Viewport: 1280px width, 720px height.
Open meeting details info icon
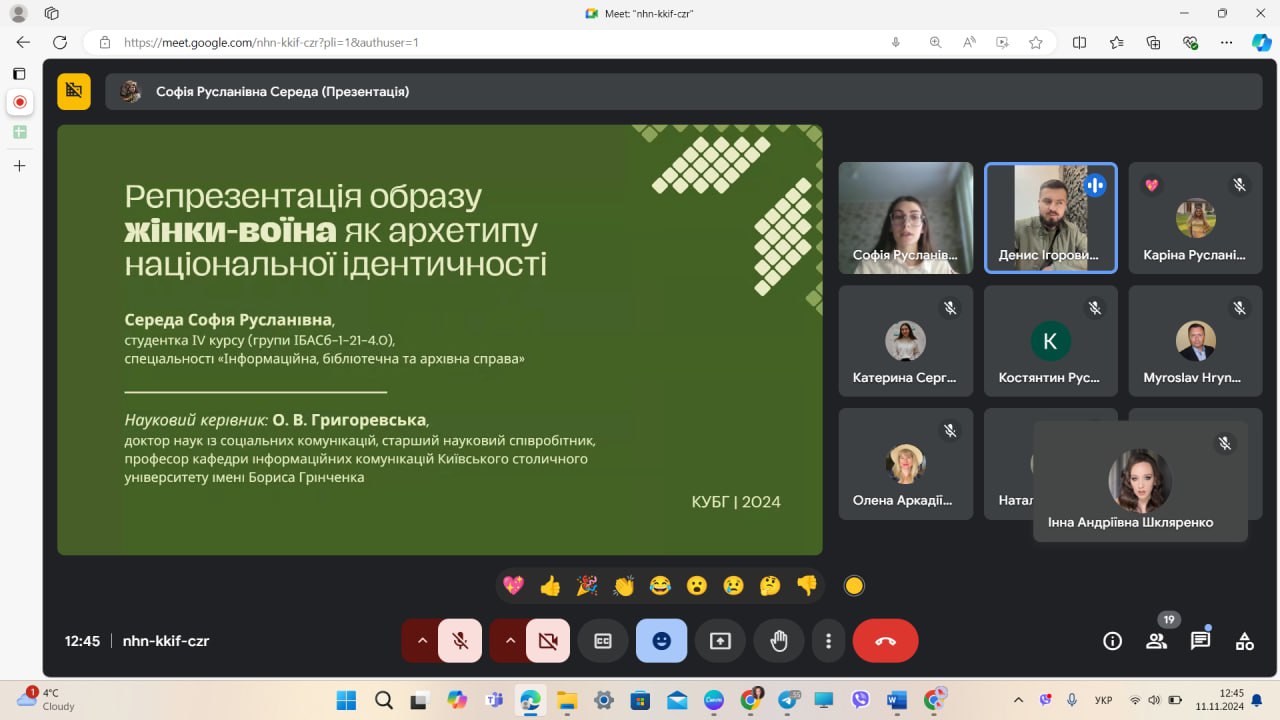click(x=1112, y=641)
